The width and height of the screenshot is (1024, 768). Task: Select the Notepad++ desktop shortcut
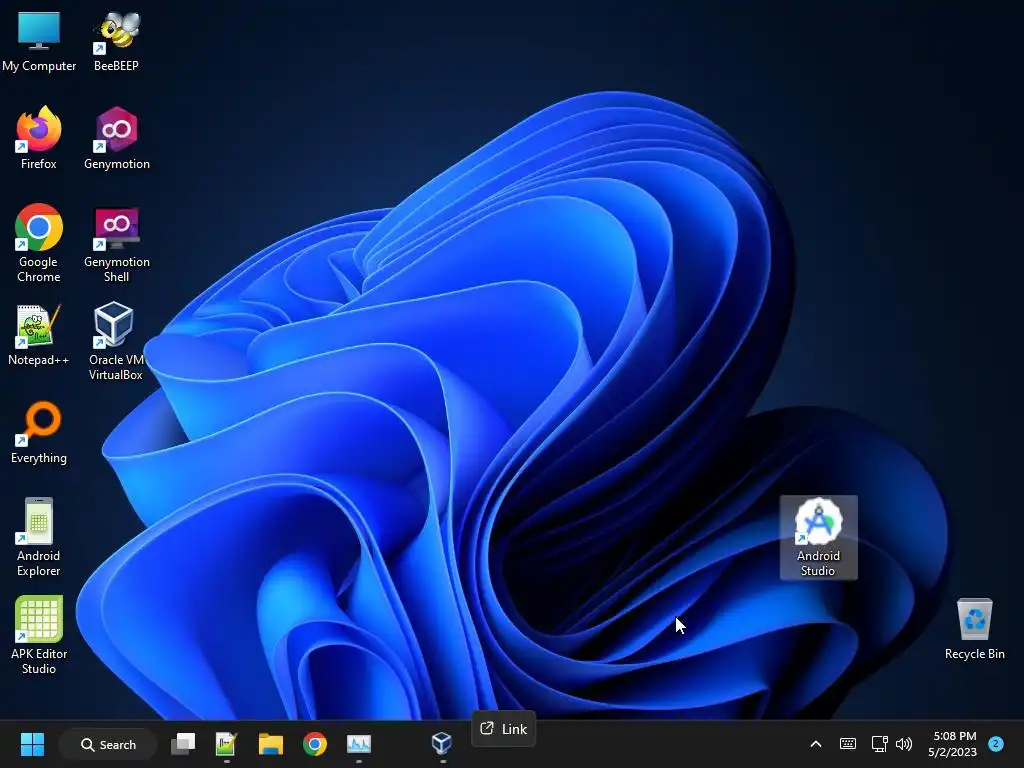point(39,334)
